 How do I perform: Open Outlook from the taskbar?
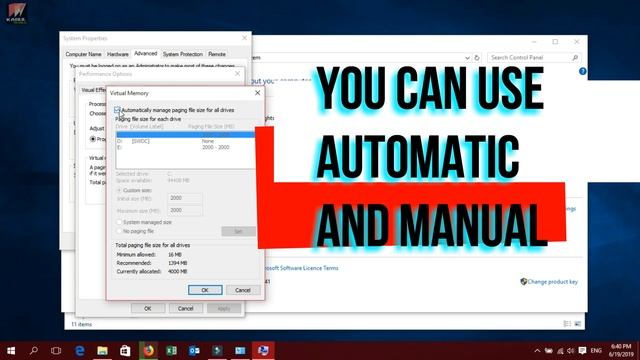click(194, 351)
